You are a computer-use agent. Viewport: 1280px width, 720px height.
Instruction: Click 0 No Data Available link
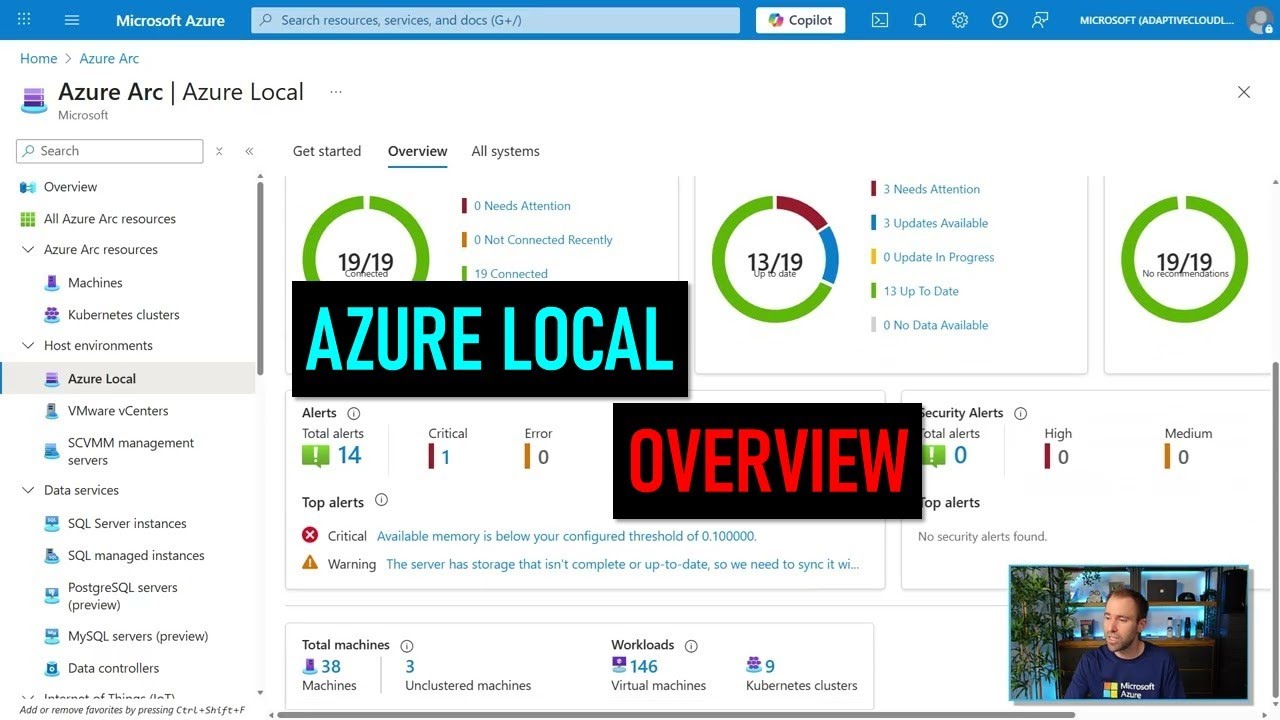(935, 325)
